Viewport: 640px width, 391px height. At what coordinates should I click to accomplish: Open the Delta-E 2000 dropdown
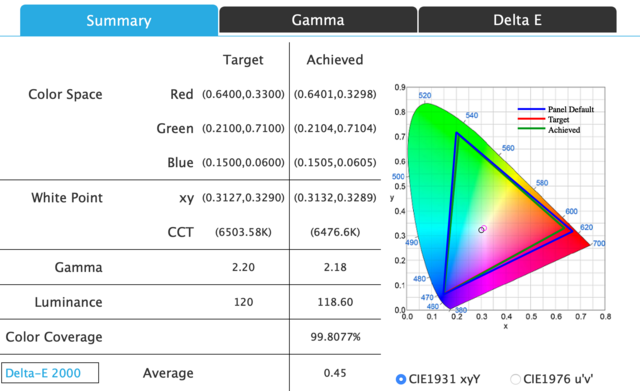[50, 373]
